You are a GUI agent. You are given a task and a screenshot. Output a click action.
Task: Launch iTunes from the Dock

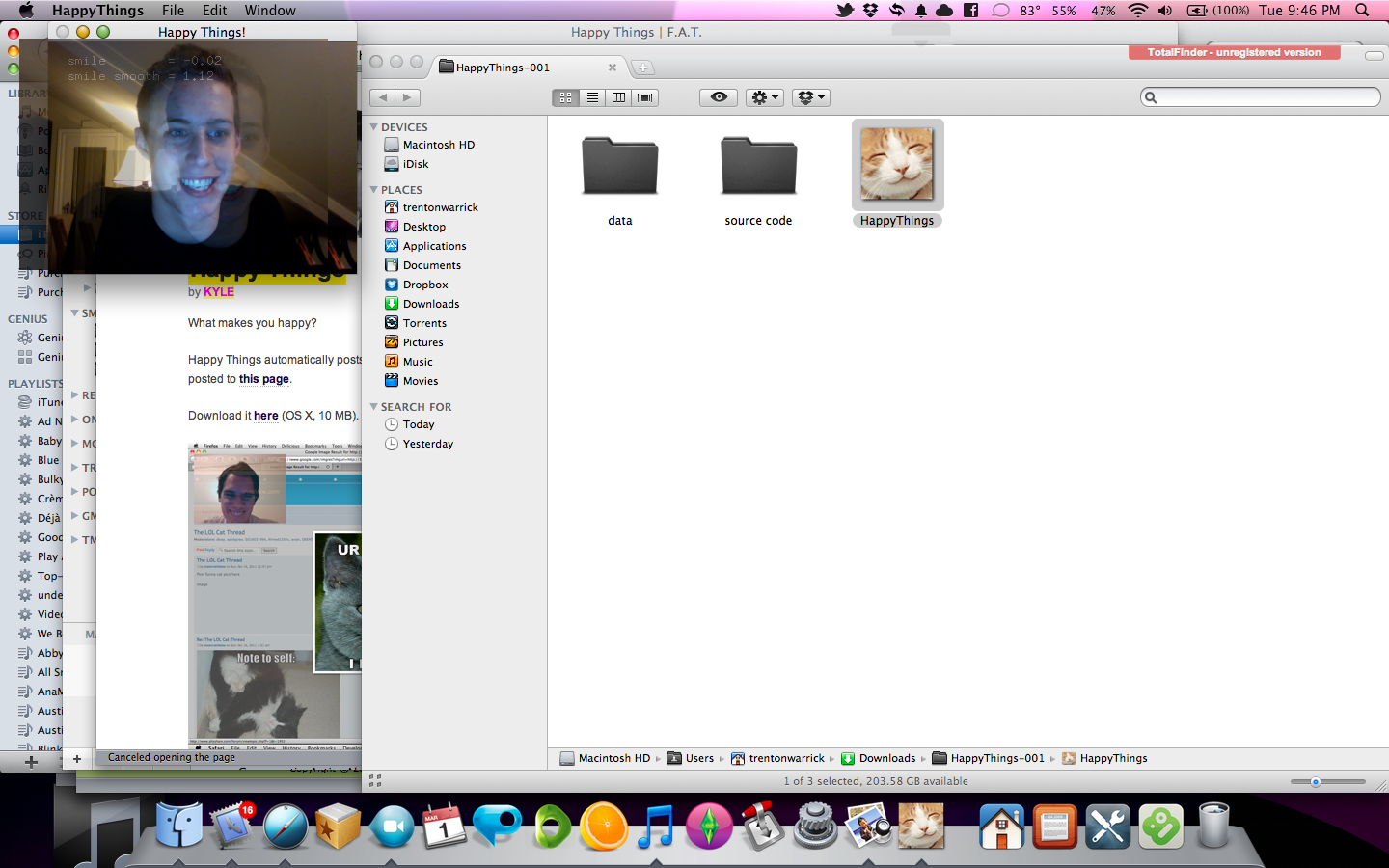[x=656, y=827]
